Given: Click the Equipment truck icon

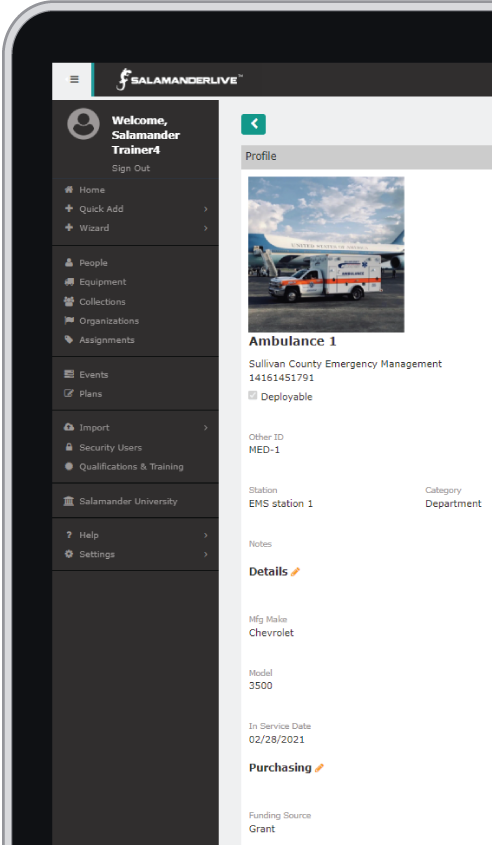Looking at the screenshot, I should 68,282.
